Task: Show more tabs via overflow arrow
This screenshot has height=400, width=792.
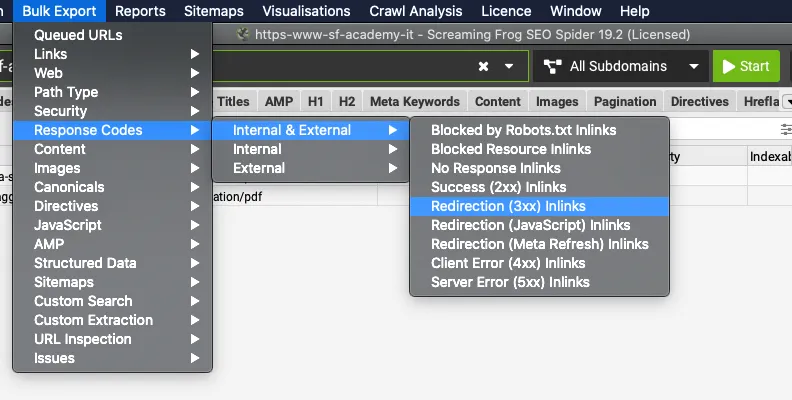Action: (785, 101)
